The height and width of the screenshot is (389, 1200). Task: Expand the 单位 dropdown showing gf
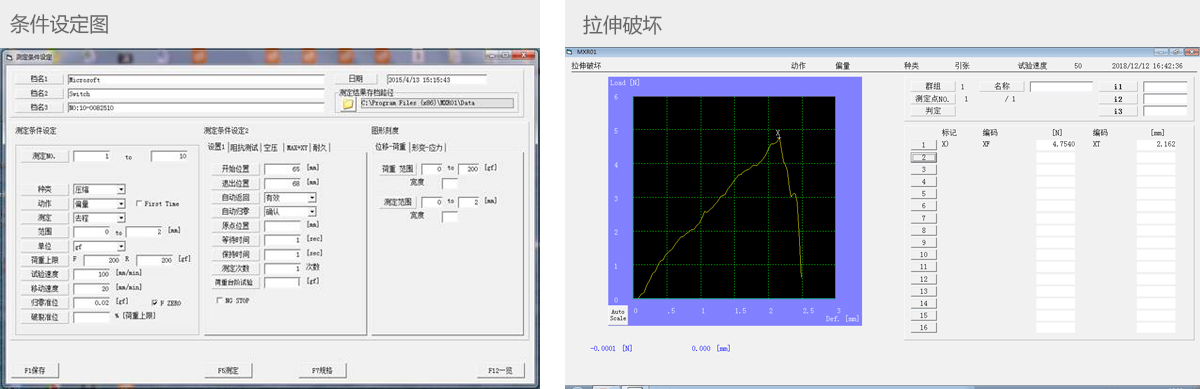pyautogui.click(x=99, y=245)
